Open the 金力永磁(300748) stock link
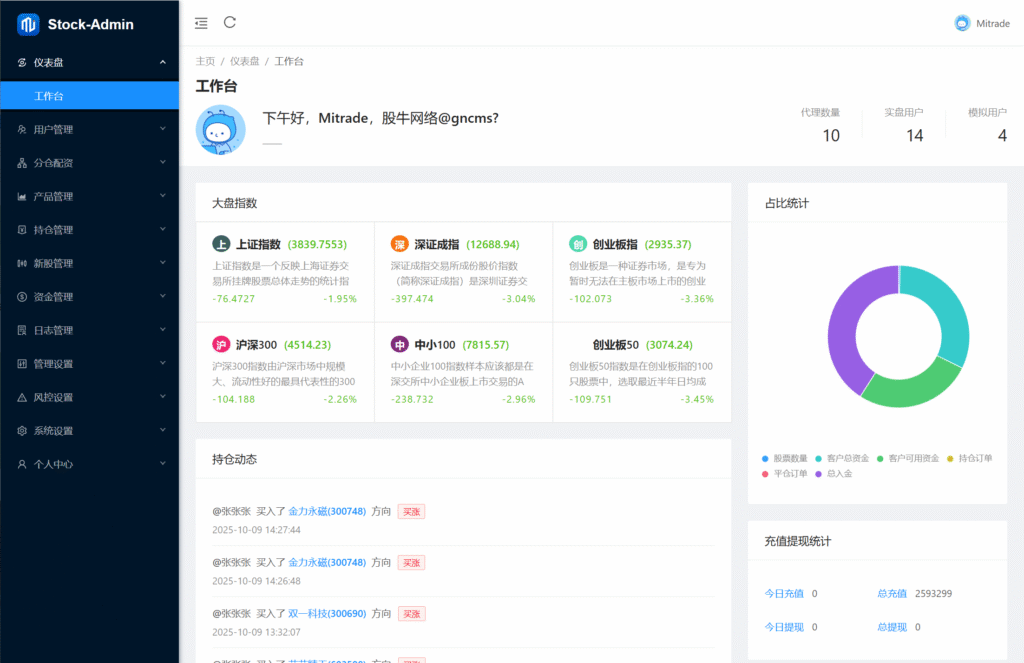The height and width of the screenshot is (663, 1024). [x=327, y=511]
